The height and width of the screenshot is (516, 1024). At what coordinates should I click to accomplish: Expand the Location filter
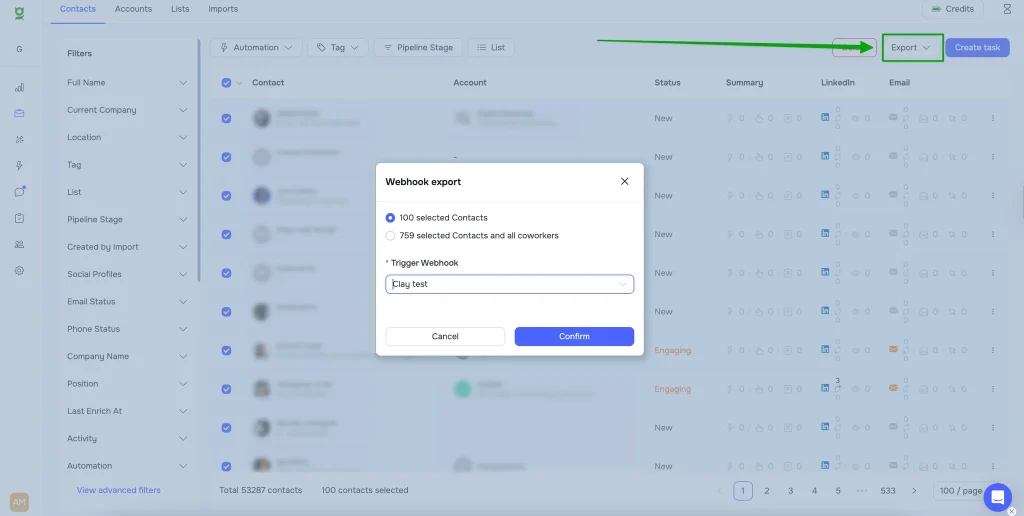(127, 138)
